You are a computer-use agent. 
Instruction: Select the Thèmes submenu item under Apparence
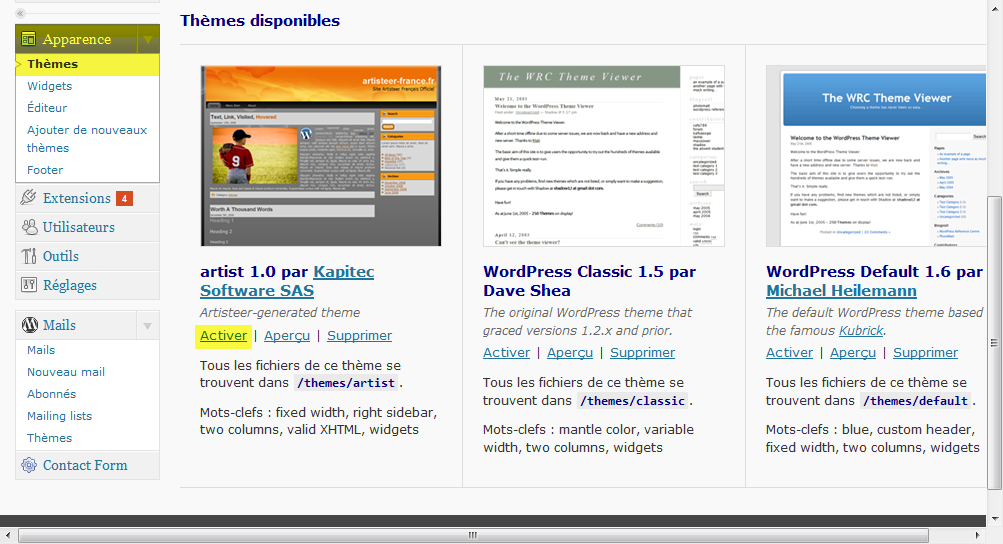52,64
